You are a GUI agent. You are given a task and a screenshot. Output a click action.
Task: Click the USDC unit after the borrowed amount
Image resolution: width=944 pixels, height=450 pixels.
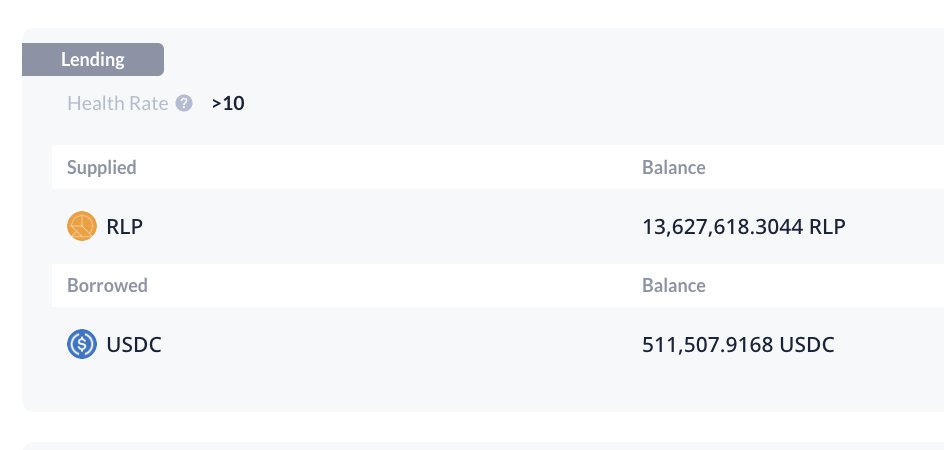tap(807, 345)
